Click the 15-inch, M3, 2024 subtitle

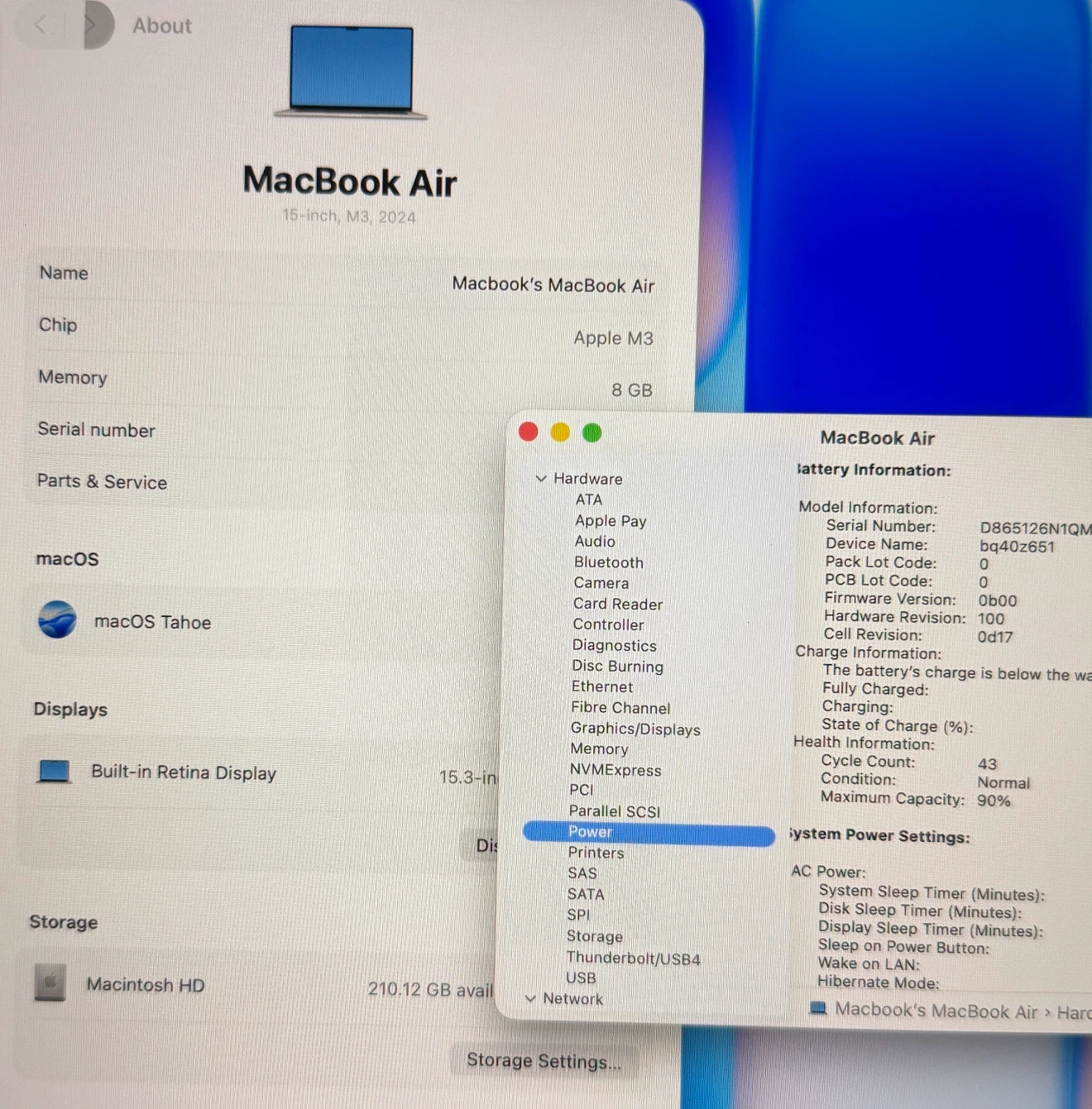349,216
